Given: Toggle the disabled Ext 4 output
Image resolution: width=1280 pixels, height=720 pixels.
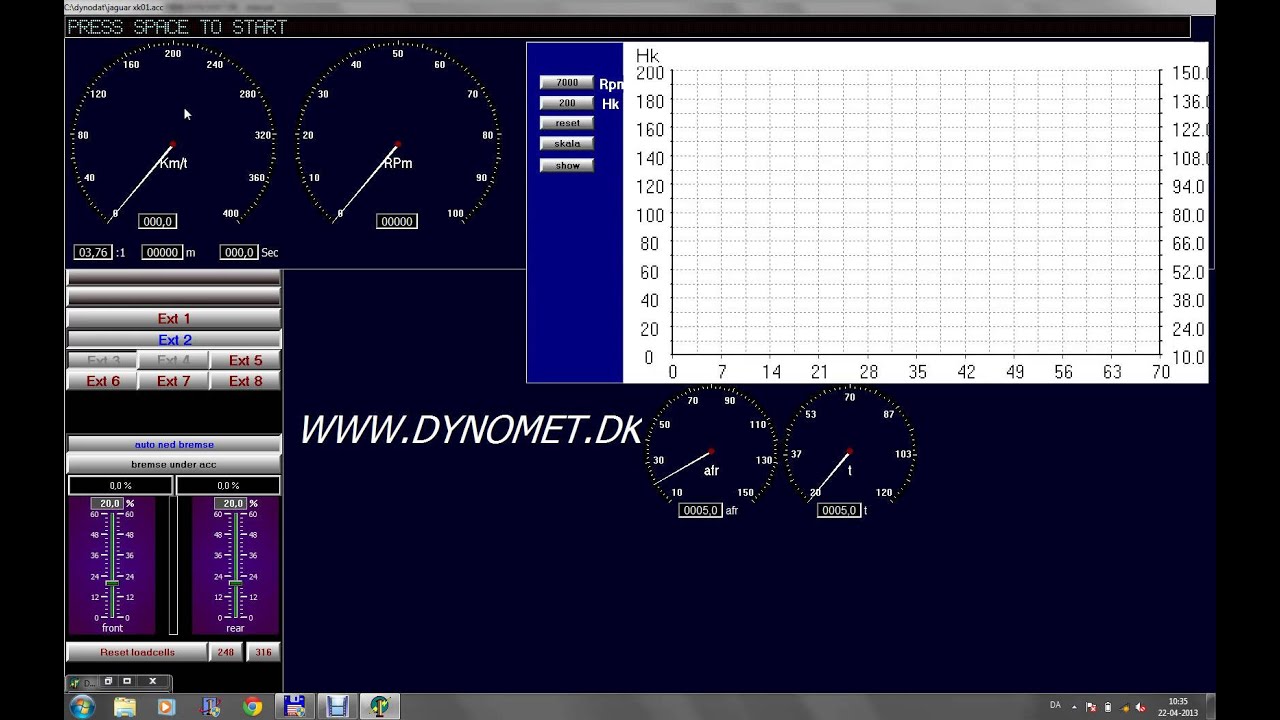Looking at the screenshot, I should (x=174, y=361).
